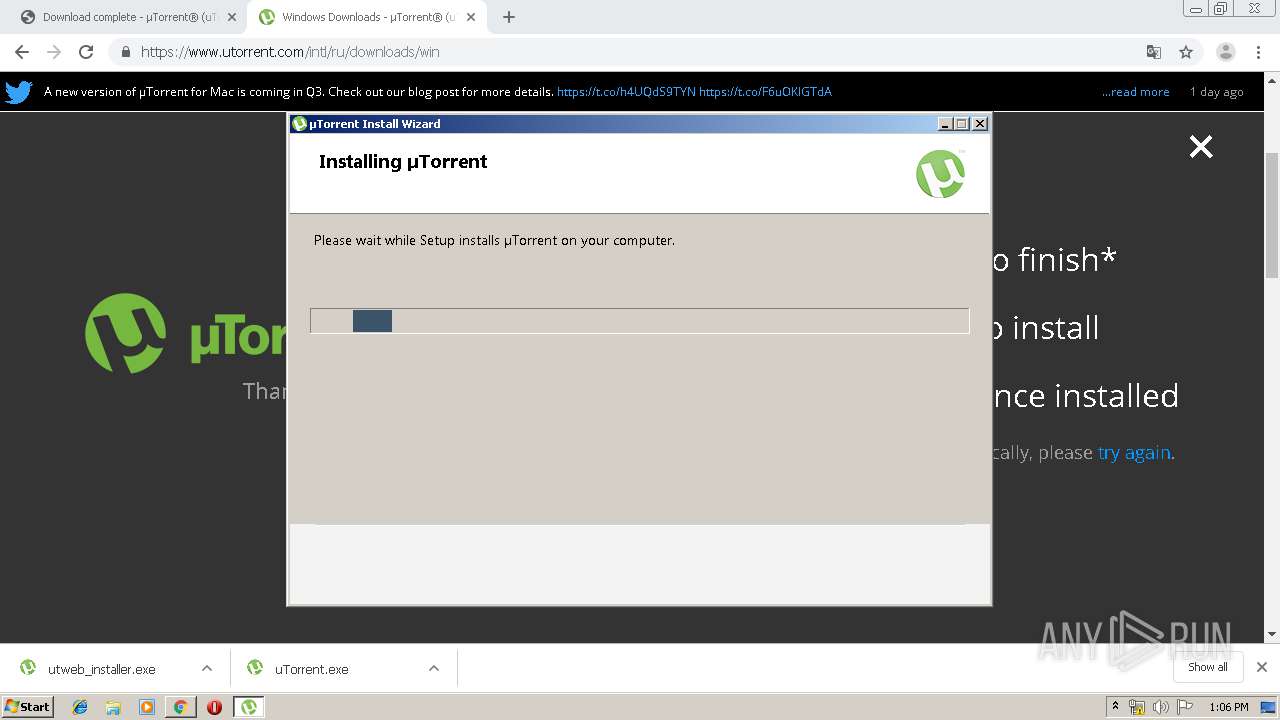Viewport: 1280px width, 720px height.
Task: Expand options for uTorrent.exe download
Action: pos(434,669)
